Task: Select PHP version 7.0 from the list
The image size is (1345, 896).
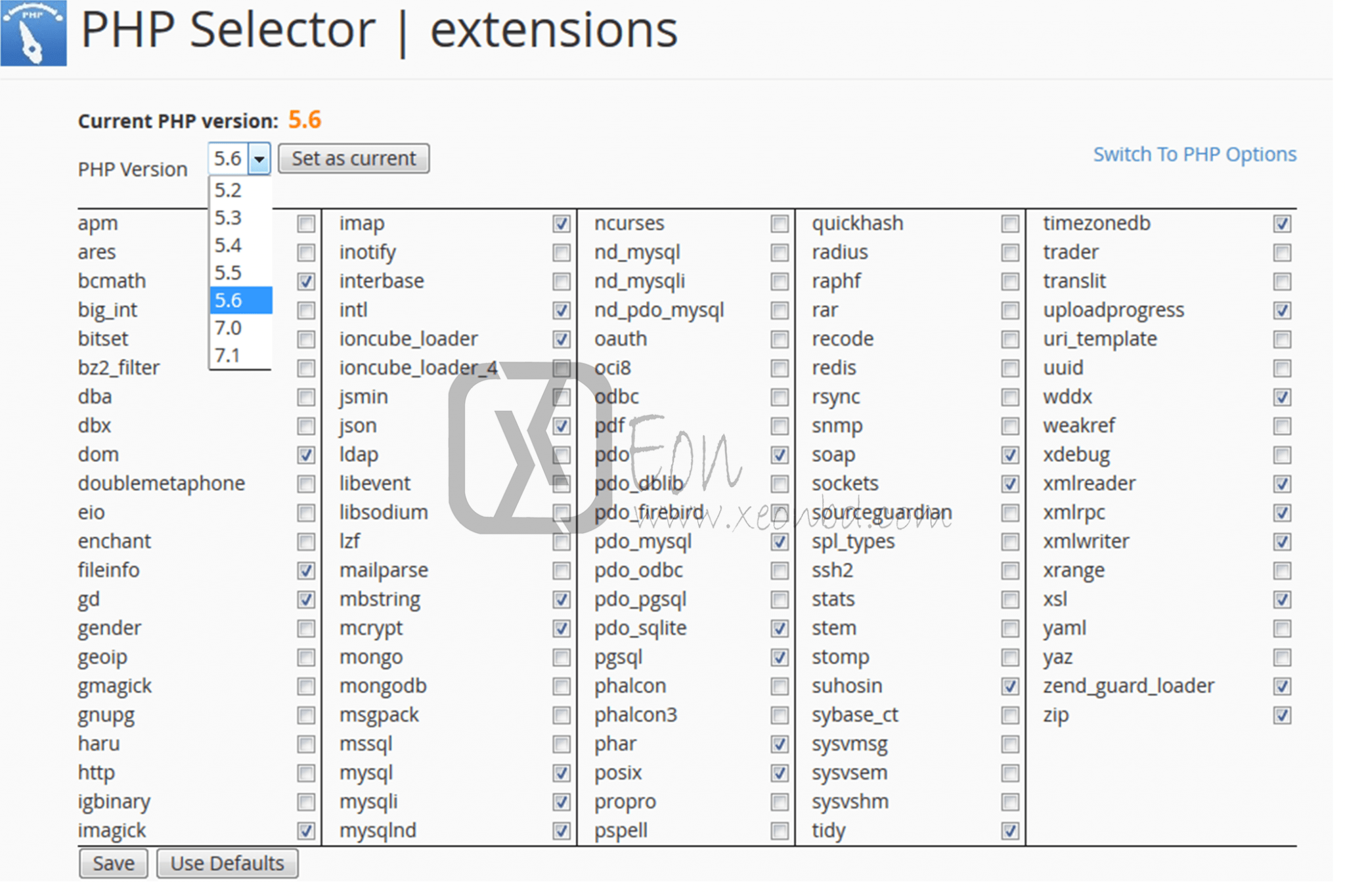Action: coord(229,328)
